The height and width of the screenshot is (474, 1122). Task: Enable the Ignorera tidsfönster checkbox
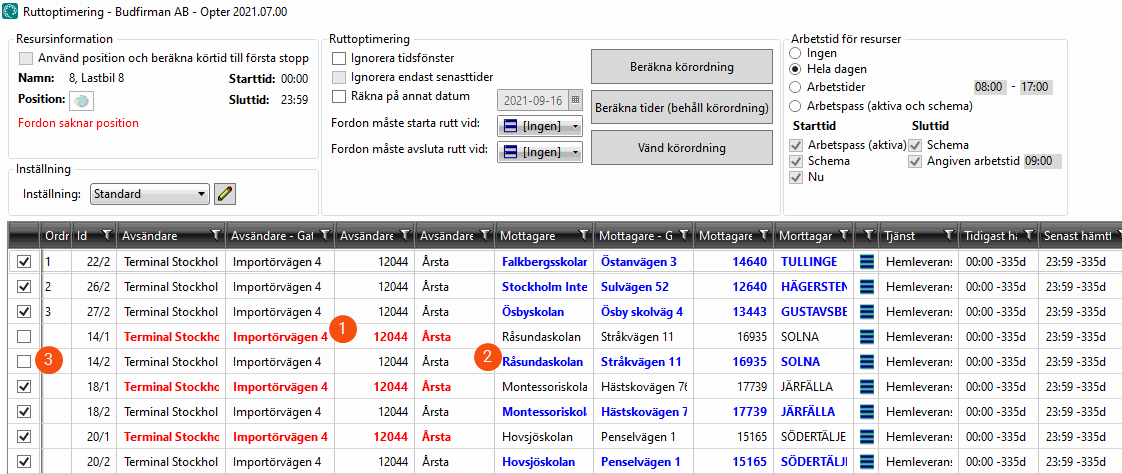339,59
